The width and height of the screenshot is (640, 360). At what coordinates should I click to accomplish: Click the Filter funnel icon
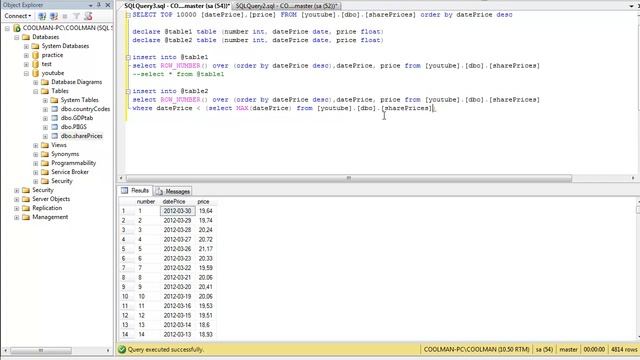pos(76,16)
